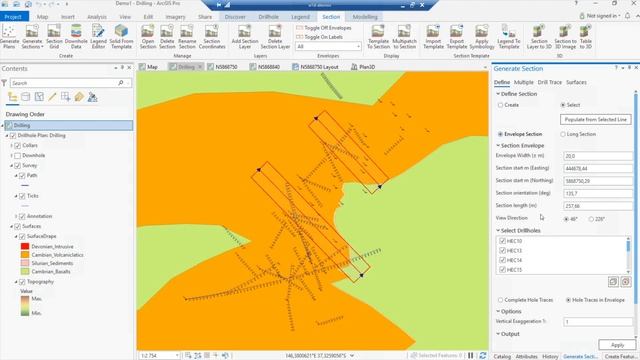Screen dimensions: 640x360
Task: Click the Apply button
Action: [617, 345]
